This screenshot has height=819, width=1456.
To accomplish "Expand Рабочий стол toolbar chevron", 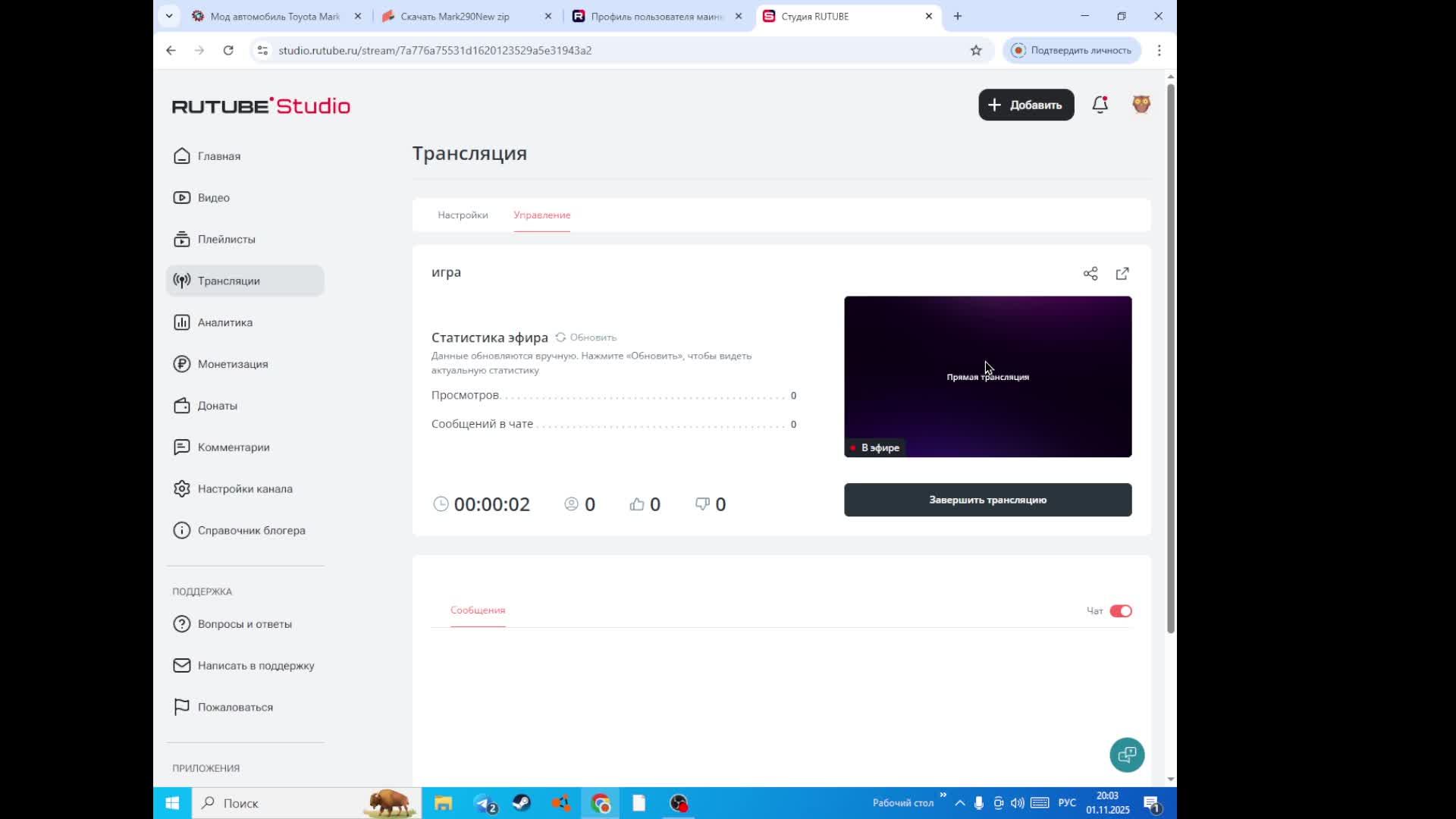I will coord(943,795).
